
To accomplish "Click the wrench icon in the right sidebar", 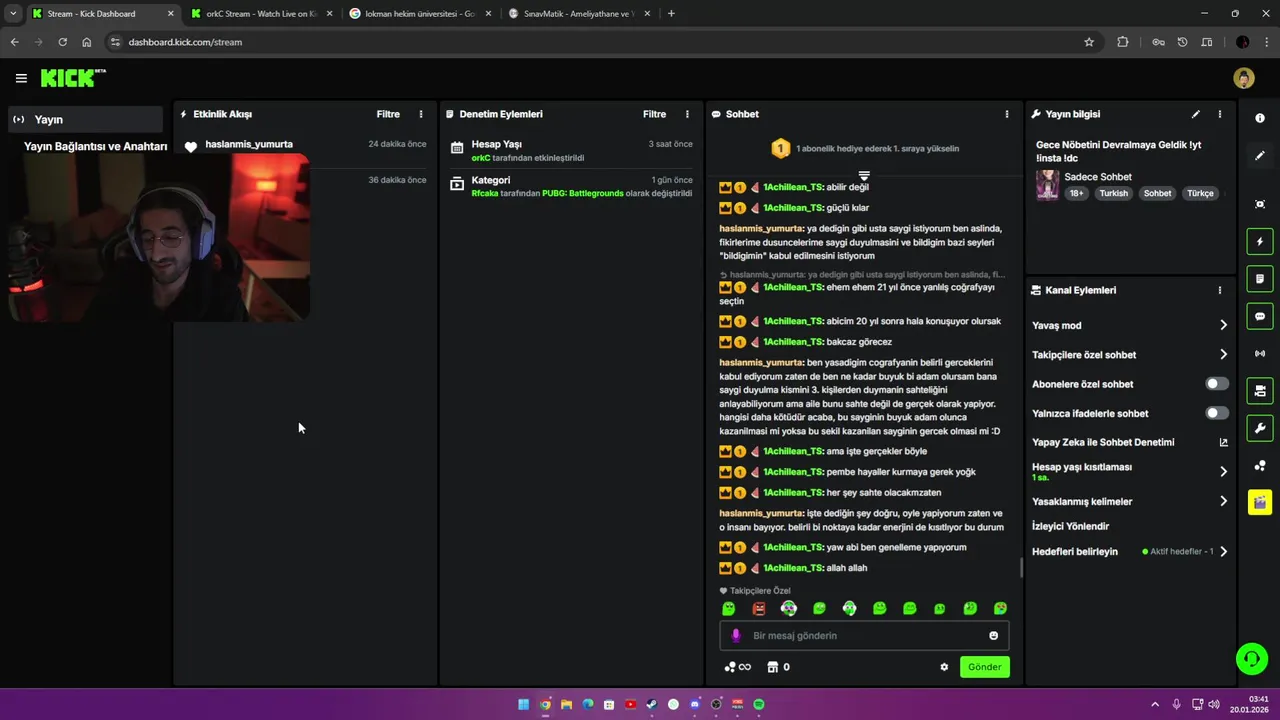I will coord(1260,428).
